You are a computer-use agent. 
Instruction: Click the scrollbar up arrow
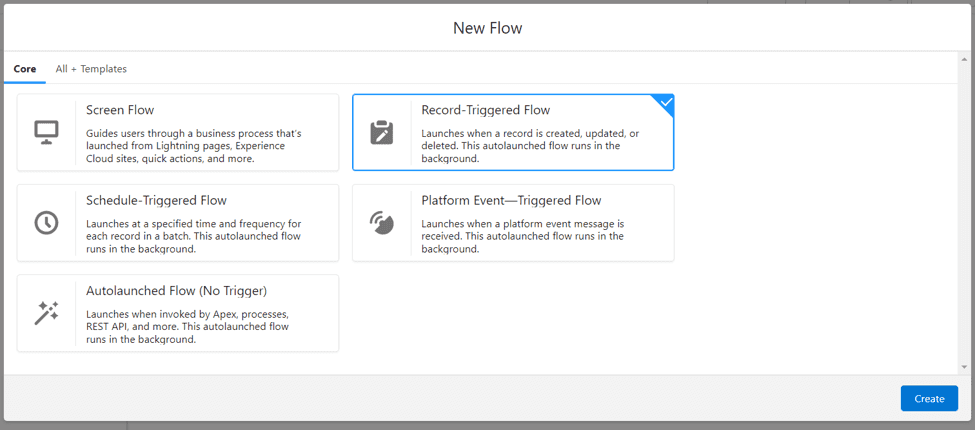tap(964, 57)
